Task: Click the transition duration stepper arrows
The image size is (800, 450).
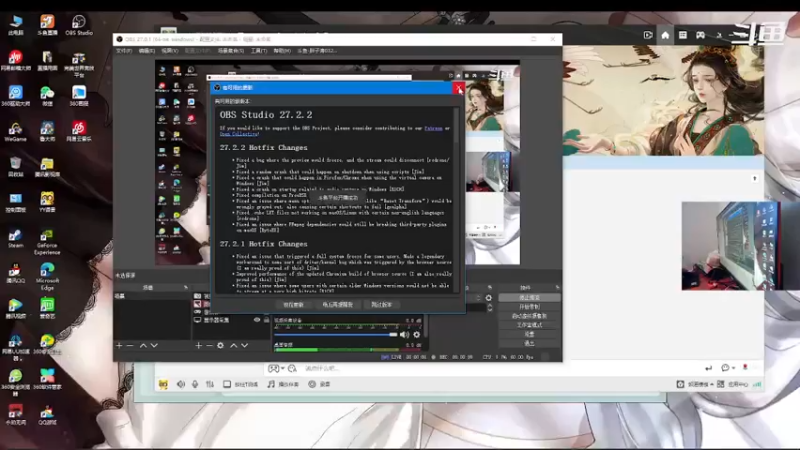Action: 490,308
